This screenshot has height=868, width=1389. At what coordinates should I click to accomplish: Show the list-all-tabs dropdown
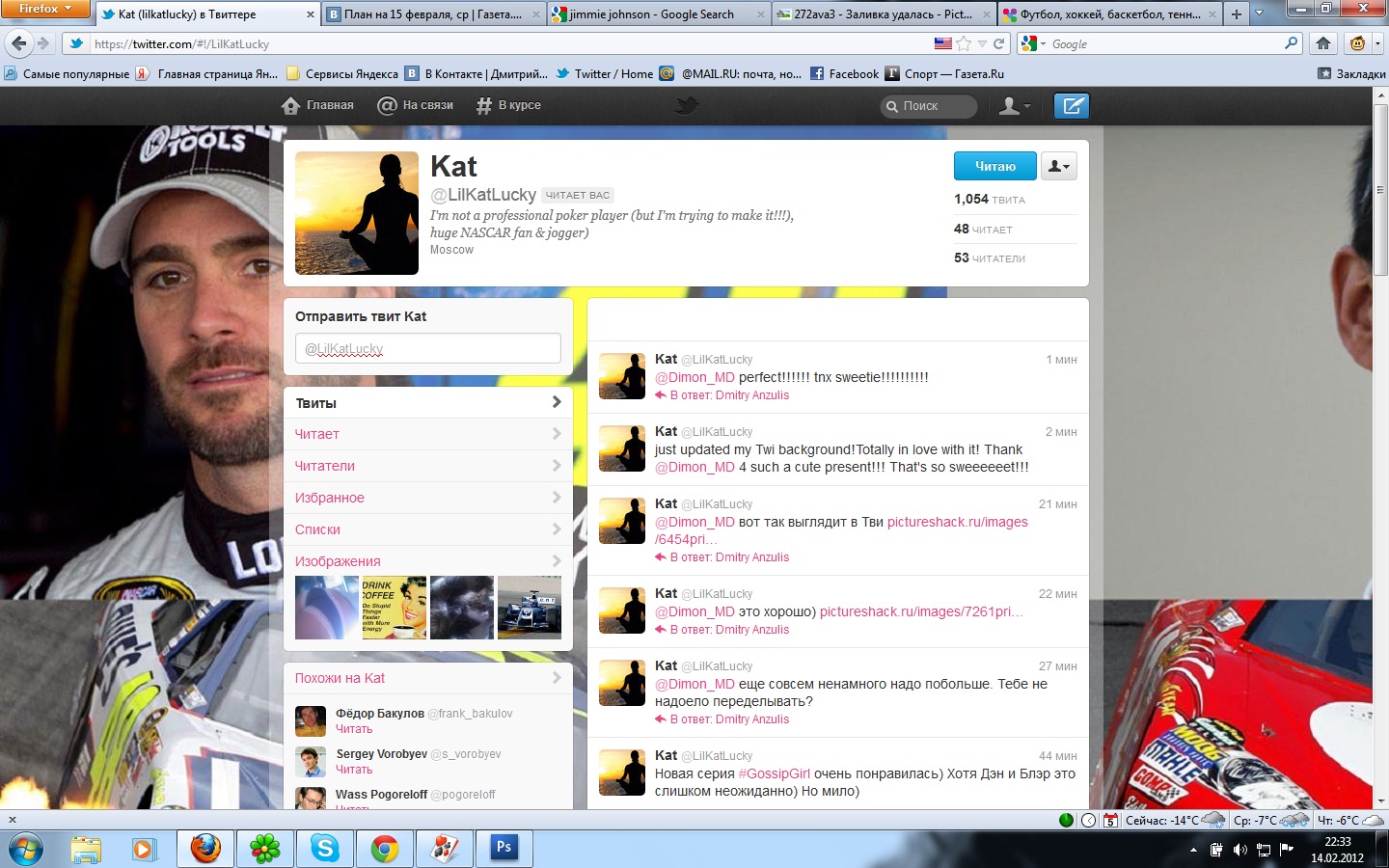pos(1259,14)
